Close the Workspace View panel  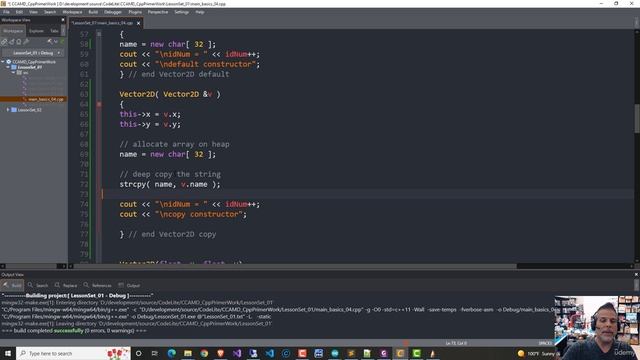63,20
